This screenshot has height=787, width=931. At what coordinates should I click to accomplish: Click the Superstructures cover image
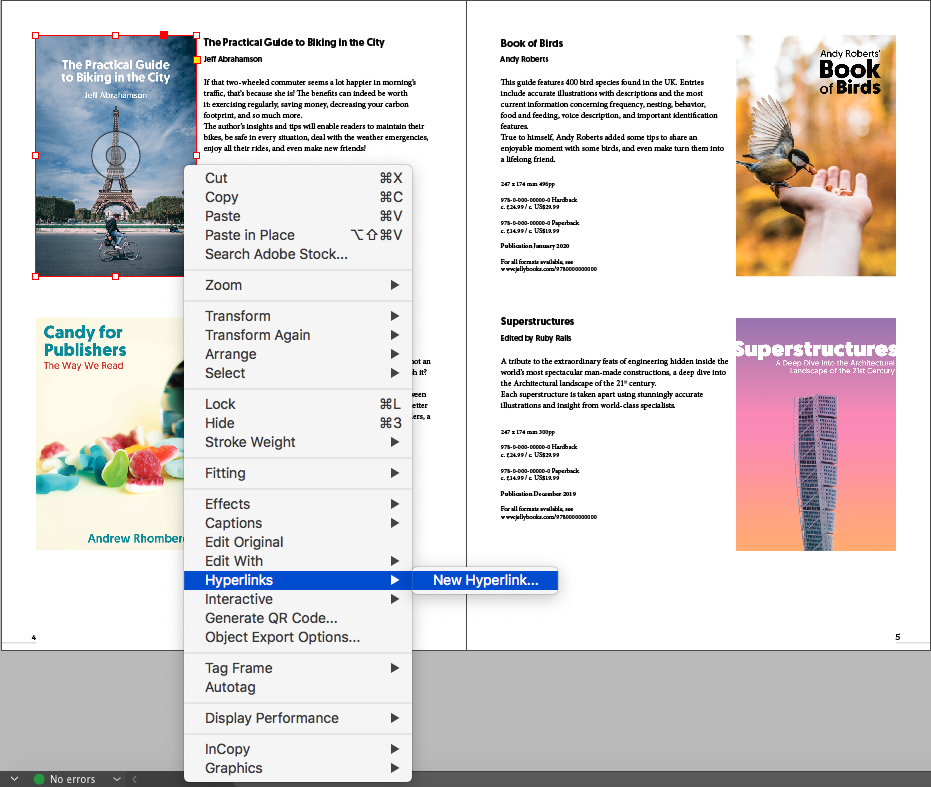(x=815, y=434)
